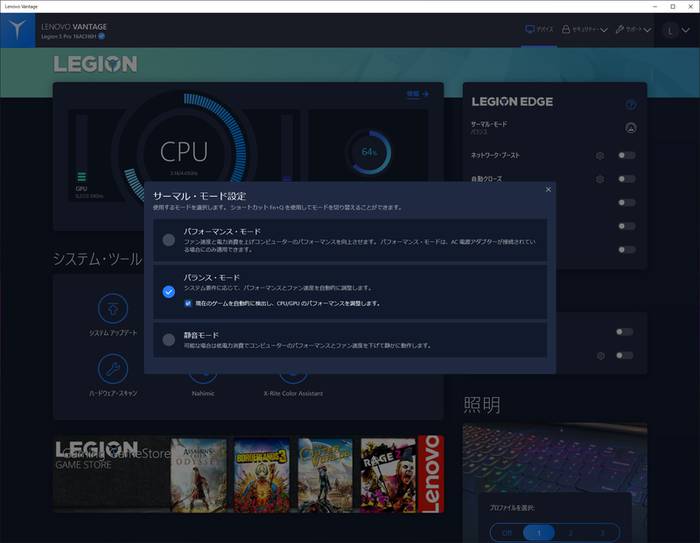This screenshot has width=700, height=543.
Task: Close the thermal mode settings dialog
Action: 548,189
